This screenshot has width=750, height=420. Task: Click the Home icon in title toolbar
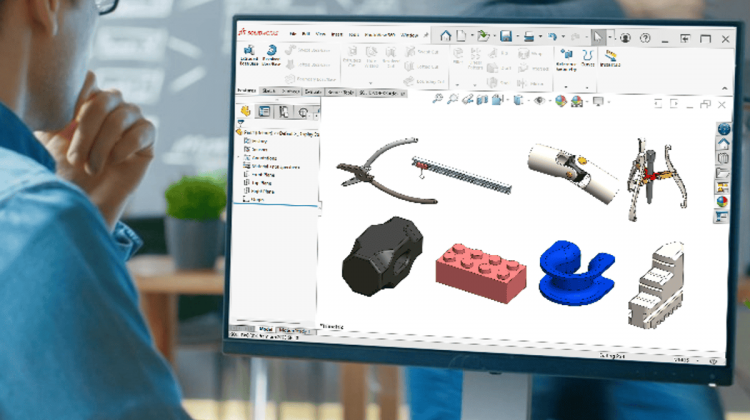[x=445, y=36]
